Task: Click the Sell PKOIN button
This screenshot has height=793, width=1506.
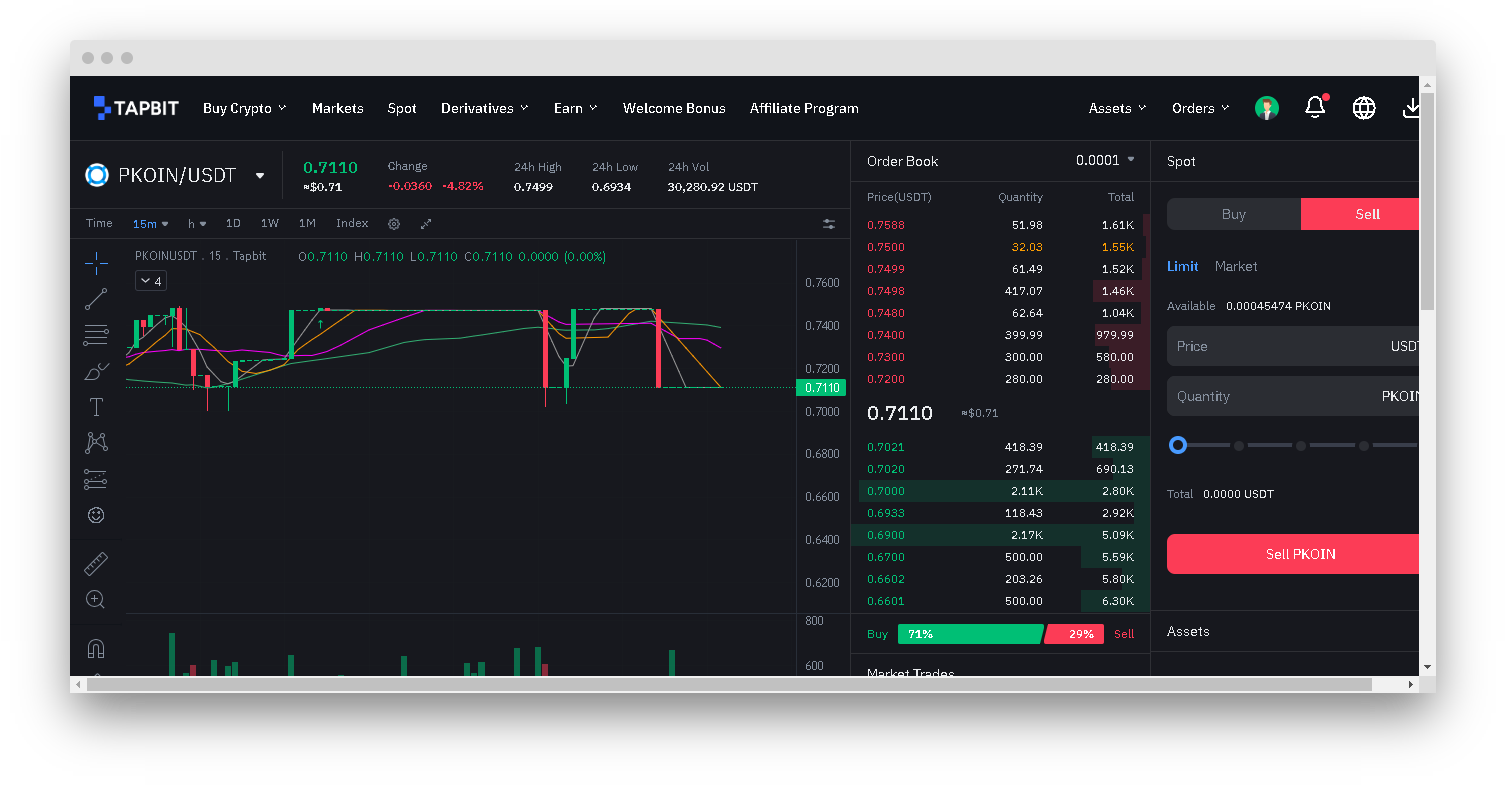Action: [1294, 554]
